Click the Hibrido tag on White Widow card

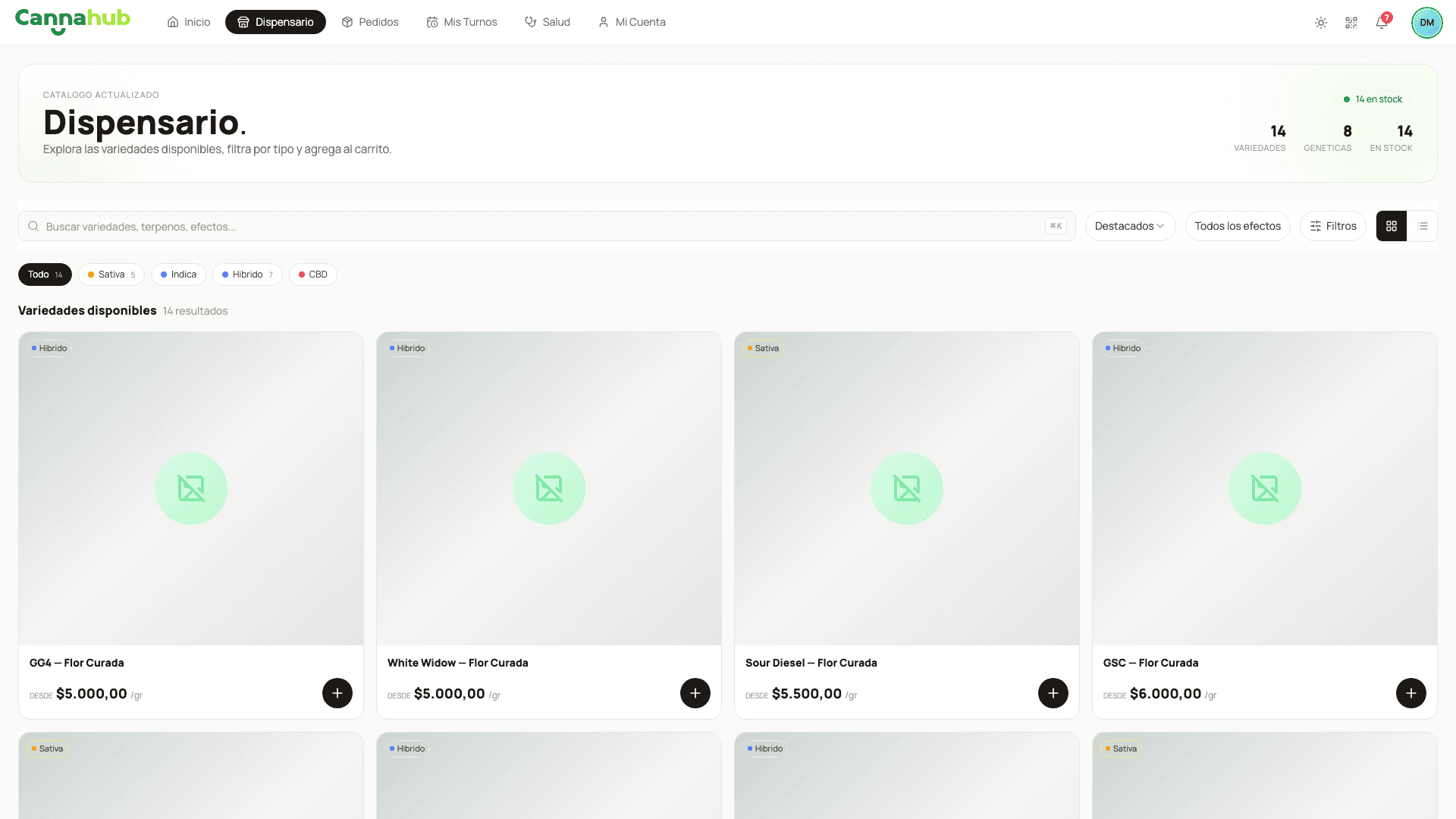pos(407,348)
